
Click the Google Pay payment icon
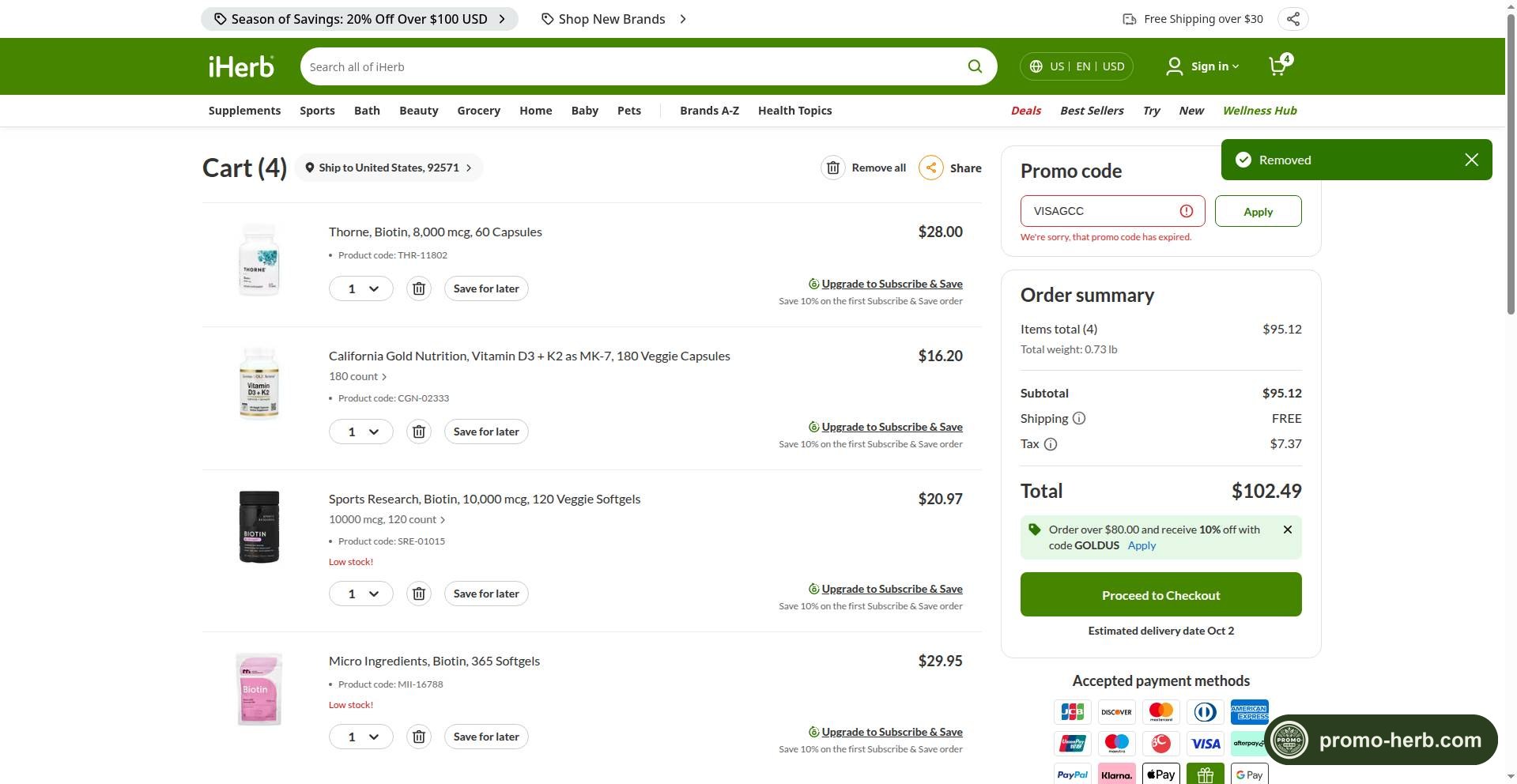pos(1250,775)
